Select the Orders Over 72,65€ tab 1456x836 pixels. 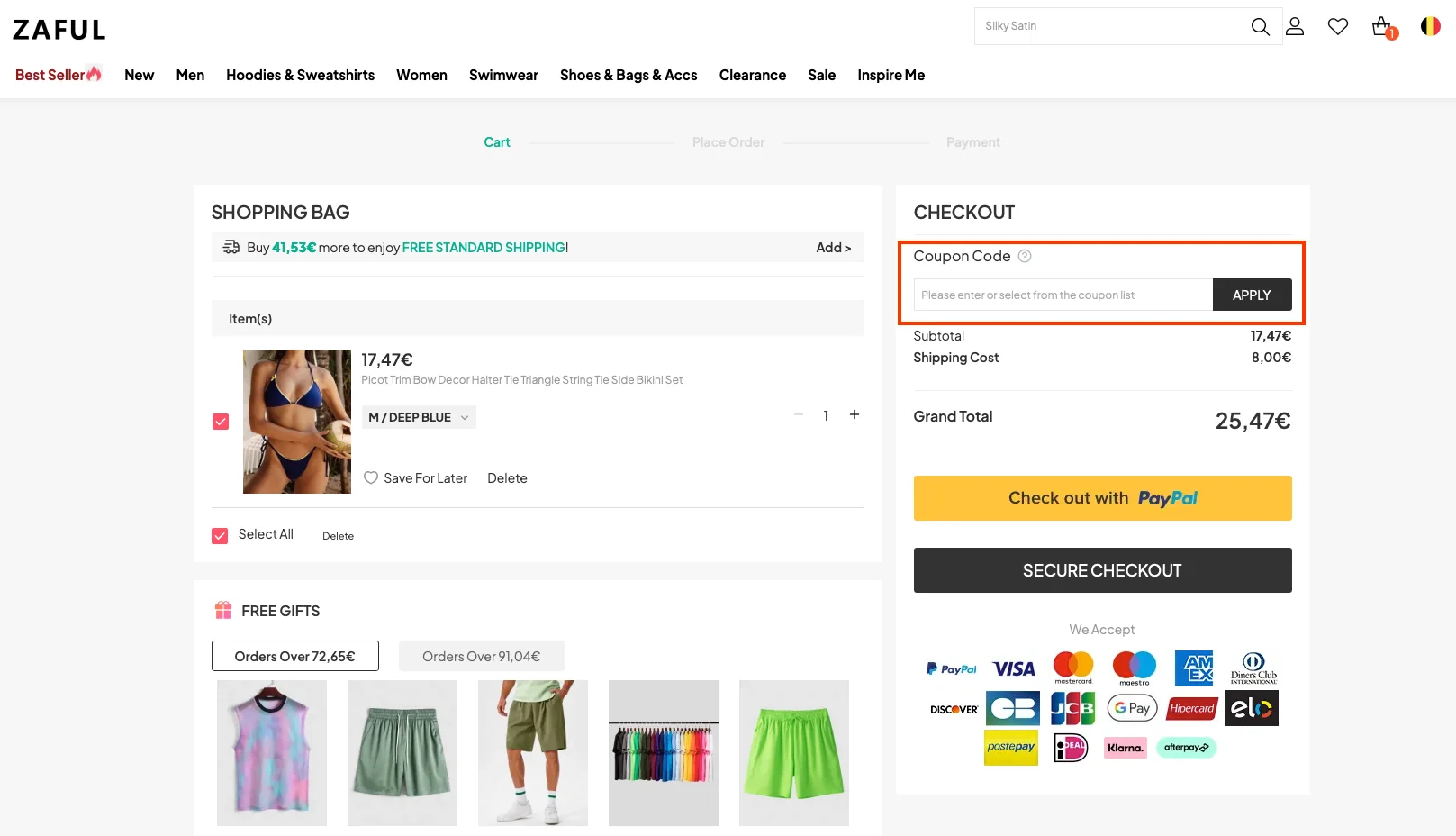point(294,657)
